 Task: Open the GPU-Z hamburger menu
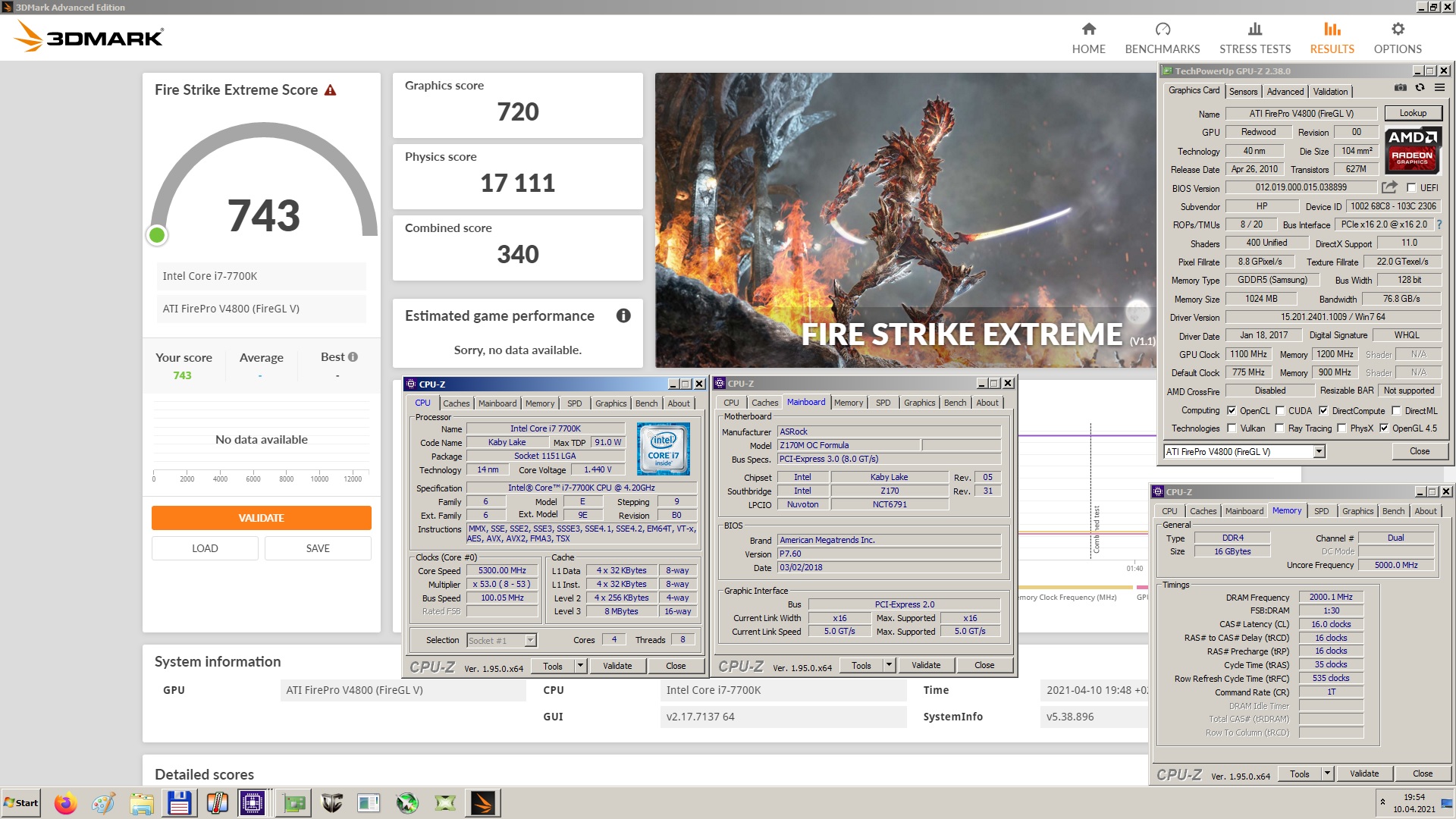(1439, 88)
